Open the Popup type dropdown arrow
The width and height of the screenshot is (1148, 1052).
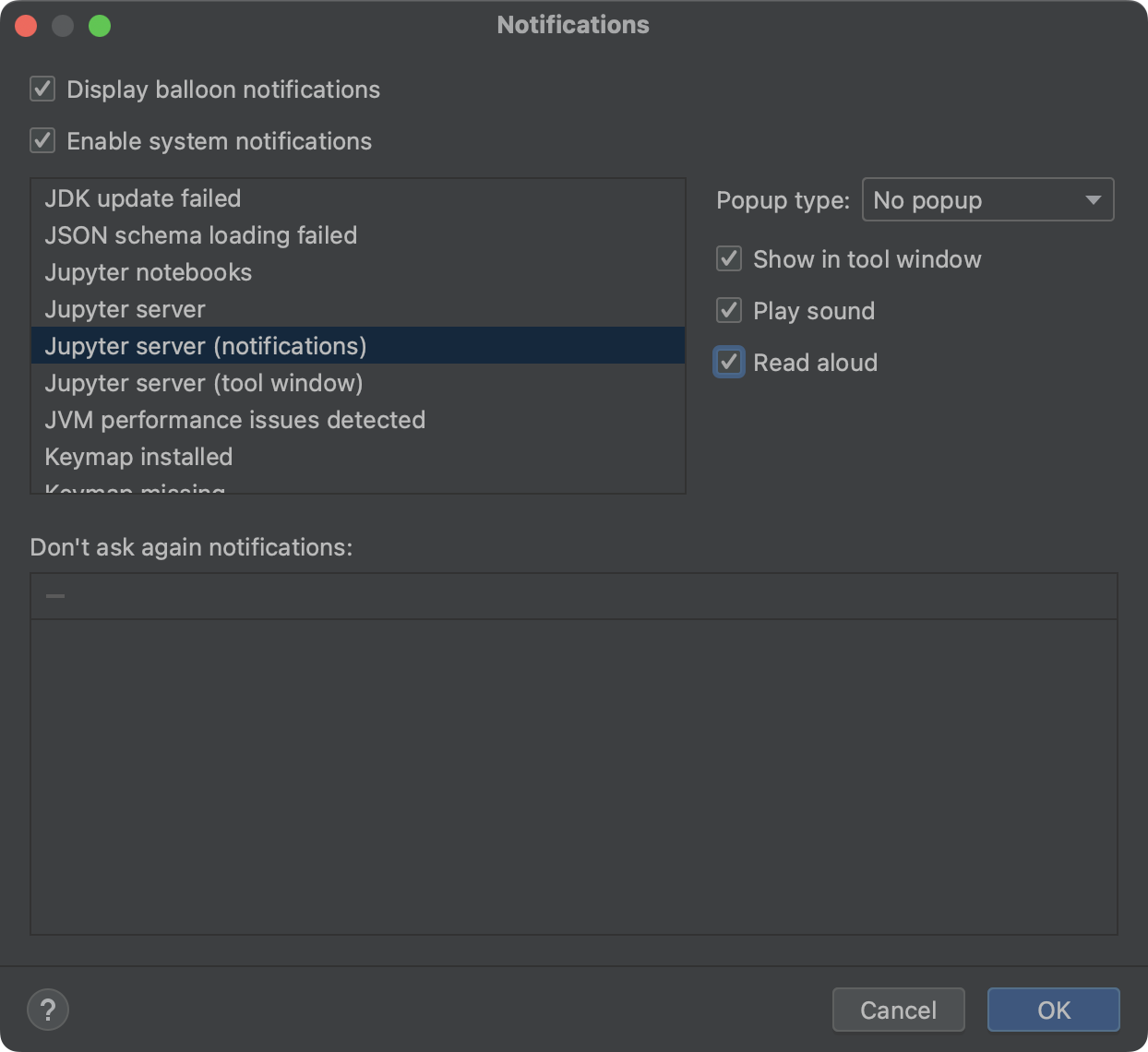1093,199
